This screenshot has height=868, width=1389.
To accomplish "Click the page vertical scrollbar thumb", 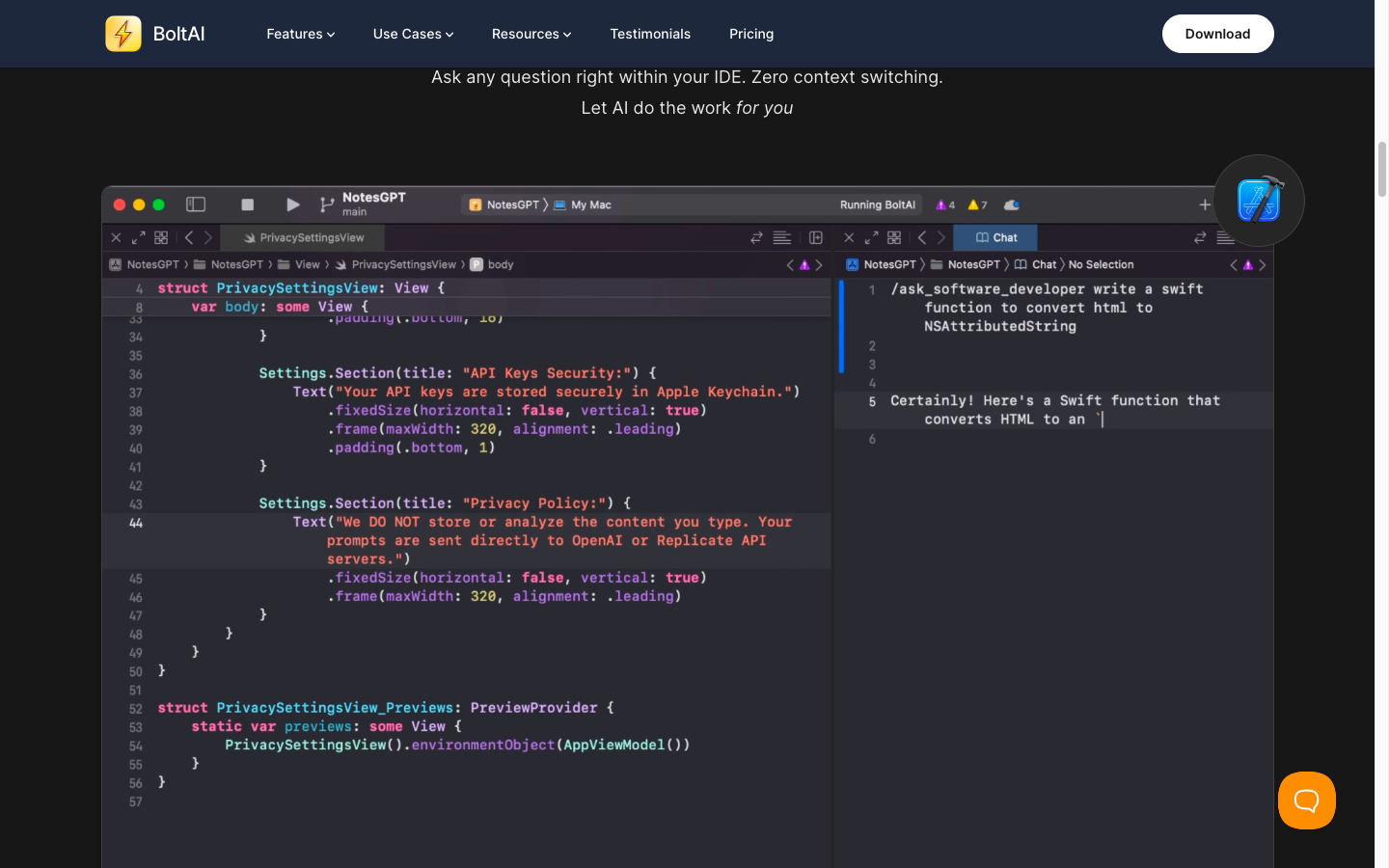I will (x=1381, y=169).
